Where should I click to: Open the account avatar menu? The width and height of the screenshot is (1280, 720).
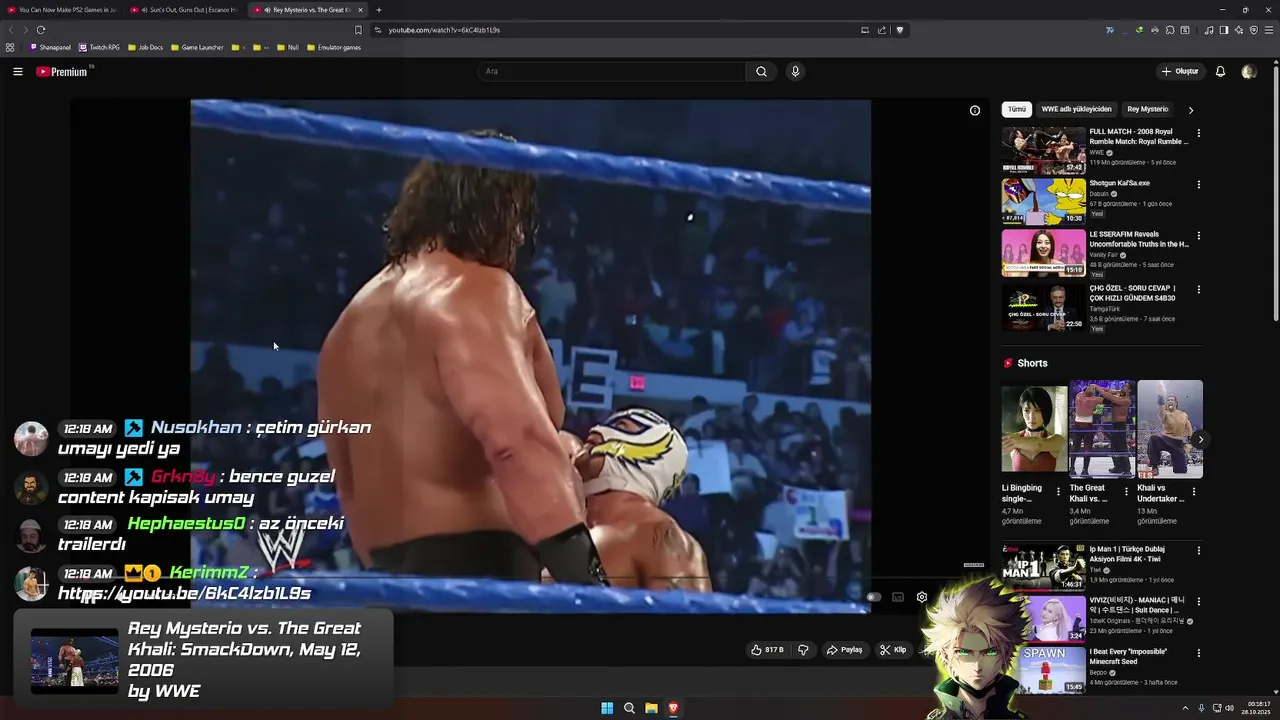[1248, 71]
